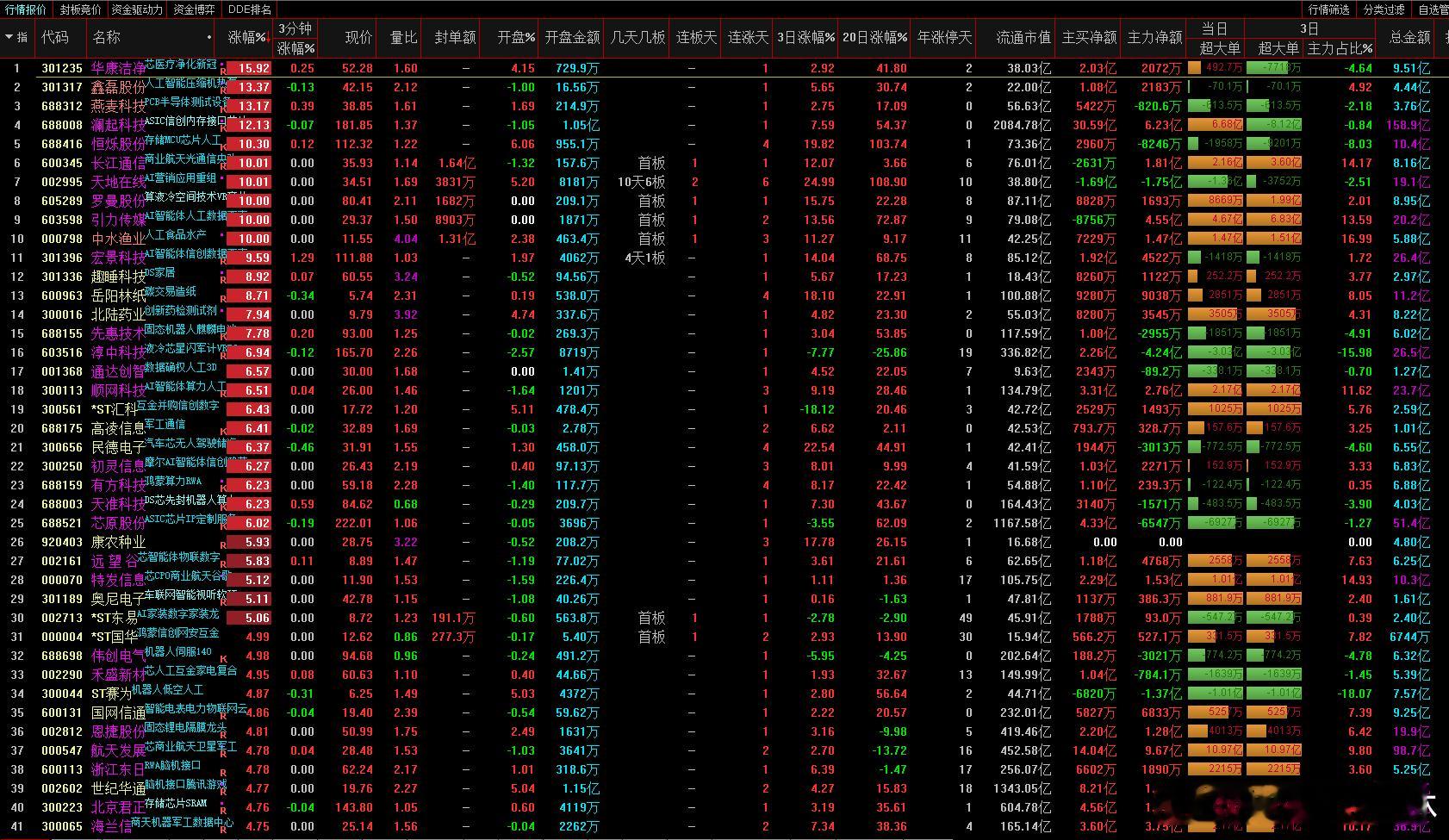Viewport: 1449px width, 840px height.
Task: Sort by the 主力净额 column header
Action: [x=1154, y=37]
